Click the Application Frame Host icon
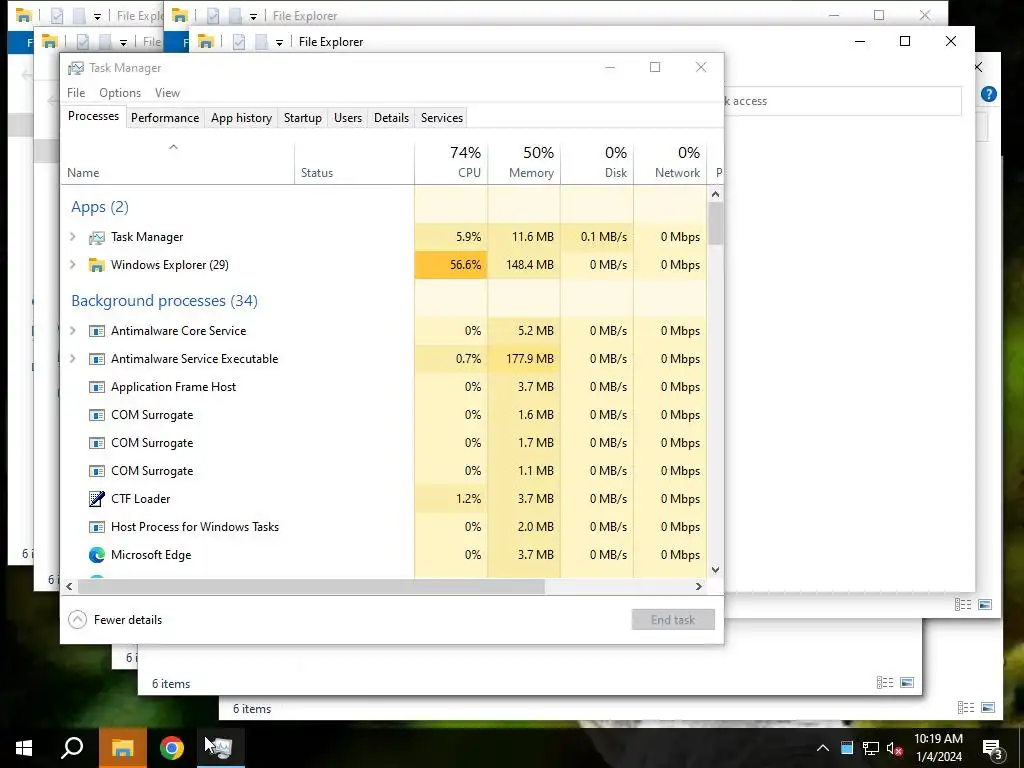The image size is (1024, 768). [x=97, y=387]
